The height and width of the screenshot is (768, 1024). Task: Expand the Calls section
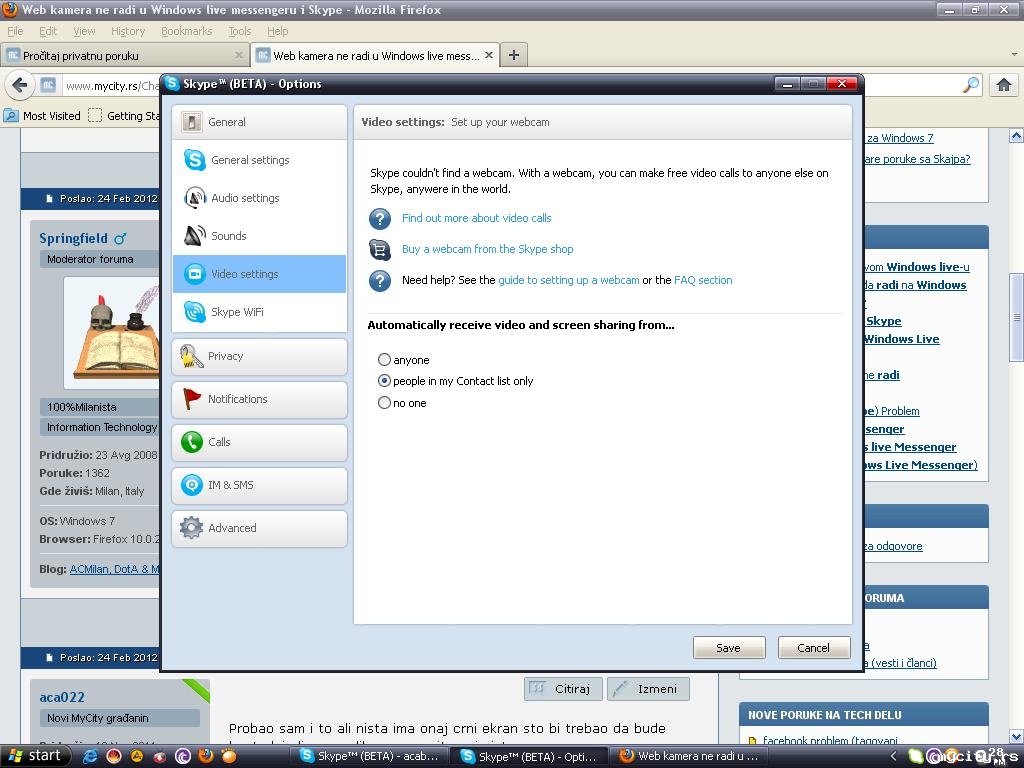coord(259,442)
